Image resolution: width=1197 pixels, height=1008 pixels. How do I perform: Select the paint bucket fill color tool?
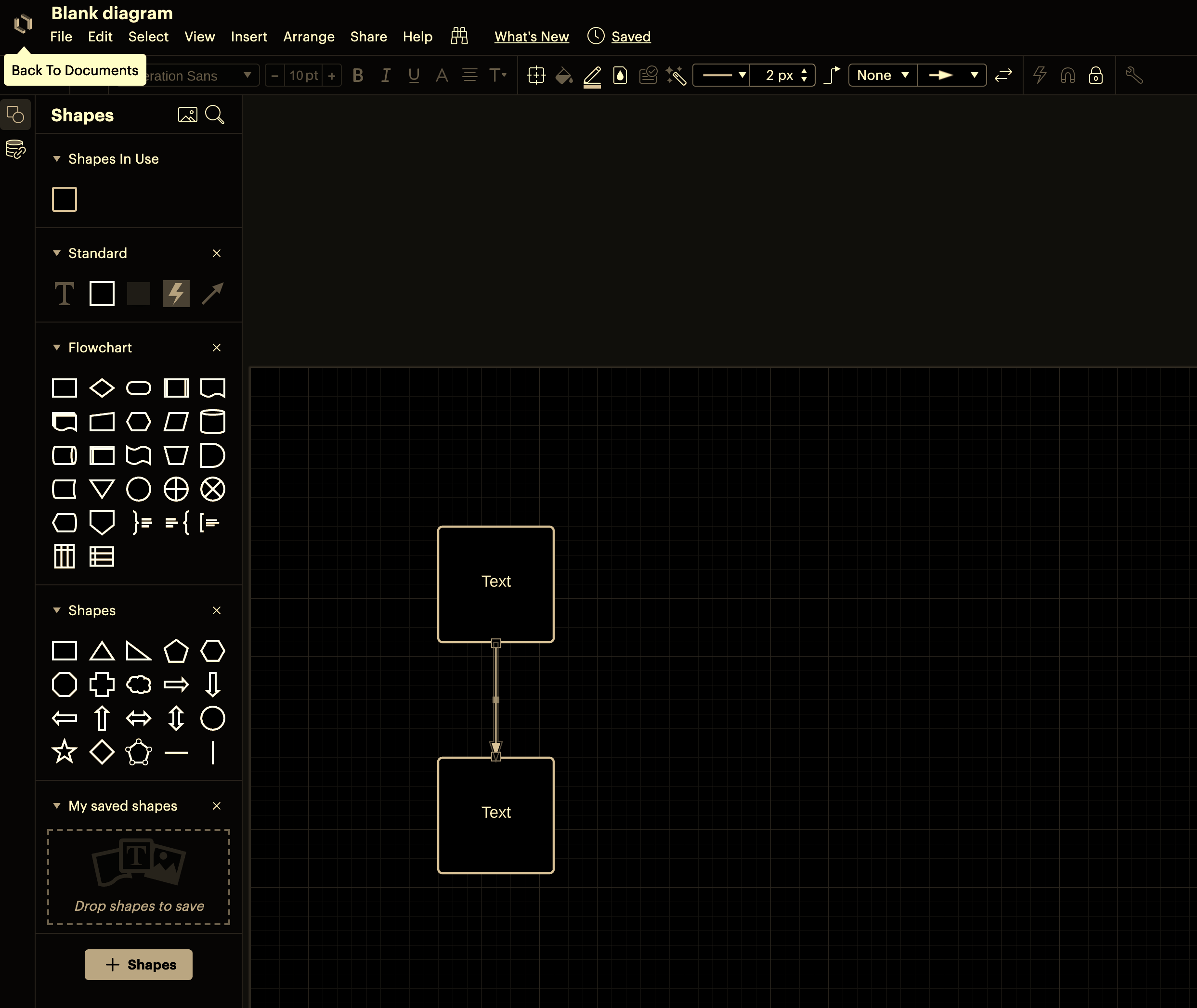[x=564, y=75]
